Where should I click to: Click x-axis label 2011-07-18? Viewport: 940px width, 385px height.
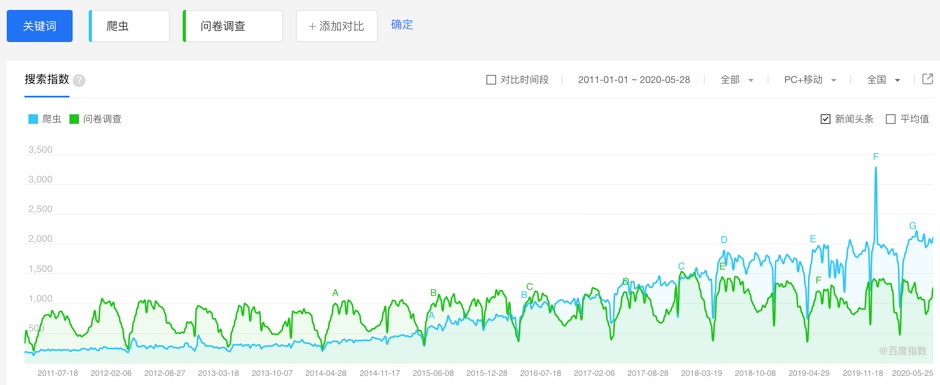tap(58, 372)
